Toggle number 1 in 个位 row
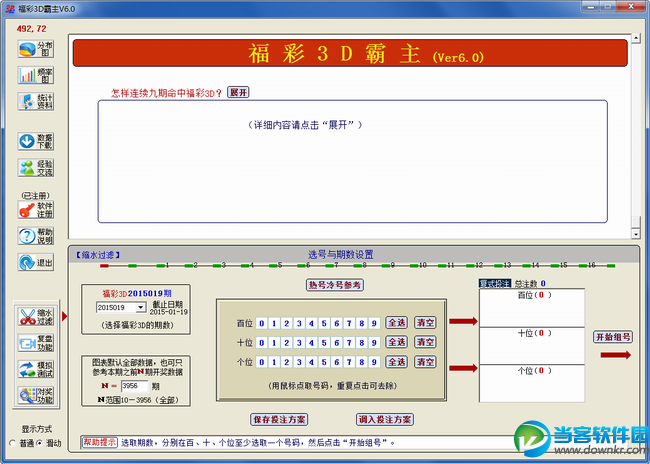650x464 pixels. pos(274,362)
